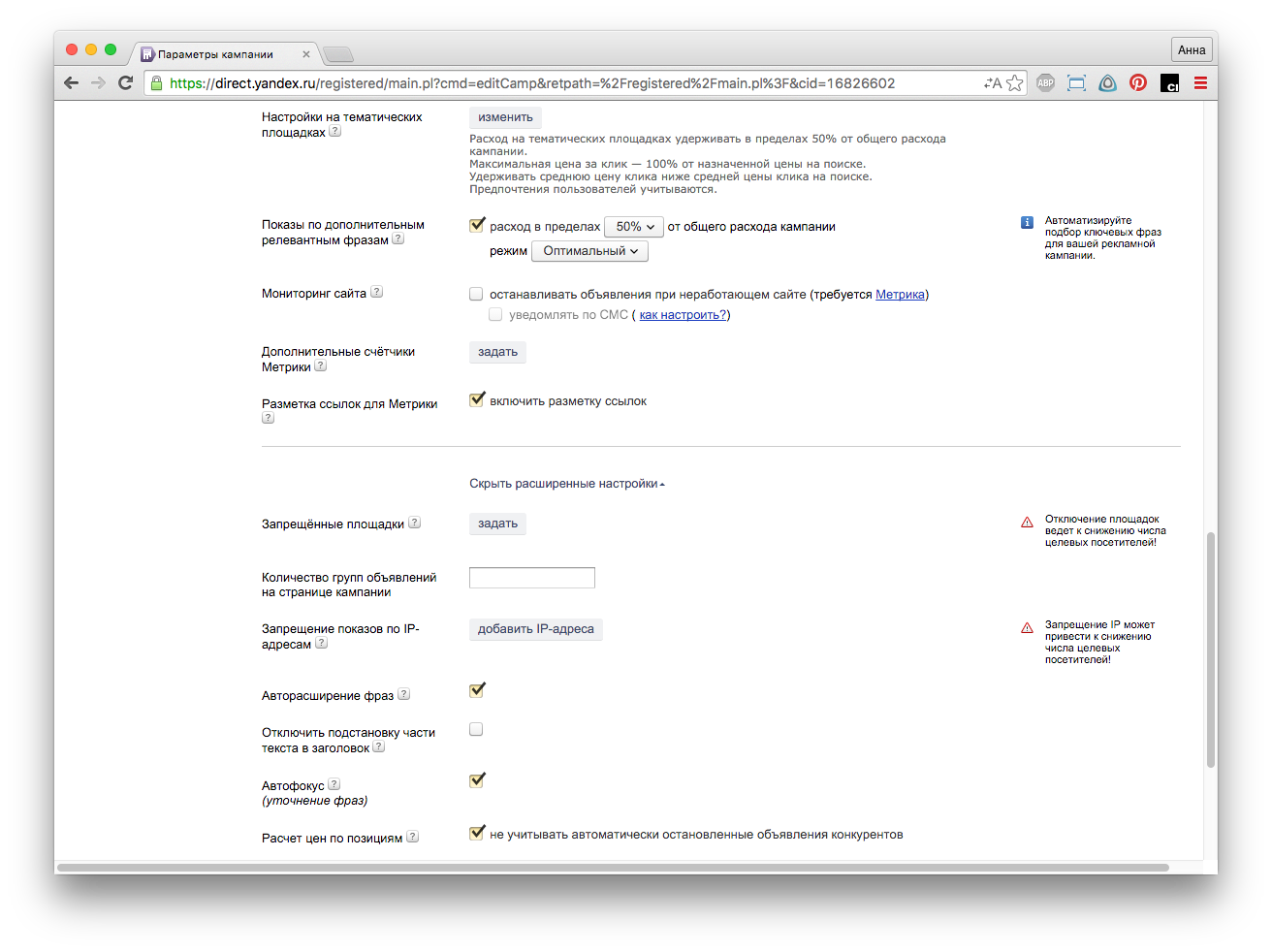Click the ad groups count input field
The height and width of the screenshot is (952, 1272).
pyautogui.click(x=531, y=578)
